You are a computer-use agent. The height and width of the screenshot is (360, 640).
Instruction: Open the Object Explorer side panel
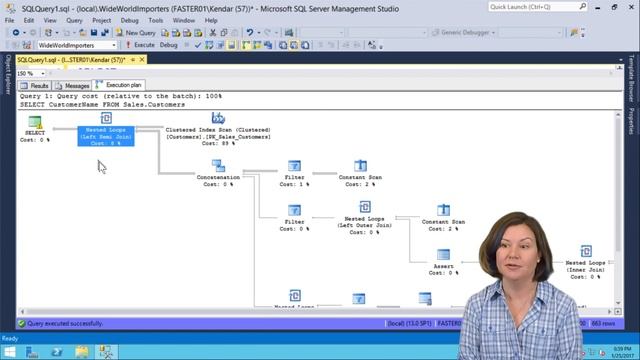pyautogui.click(x=8, y=75)
